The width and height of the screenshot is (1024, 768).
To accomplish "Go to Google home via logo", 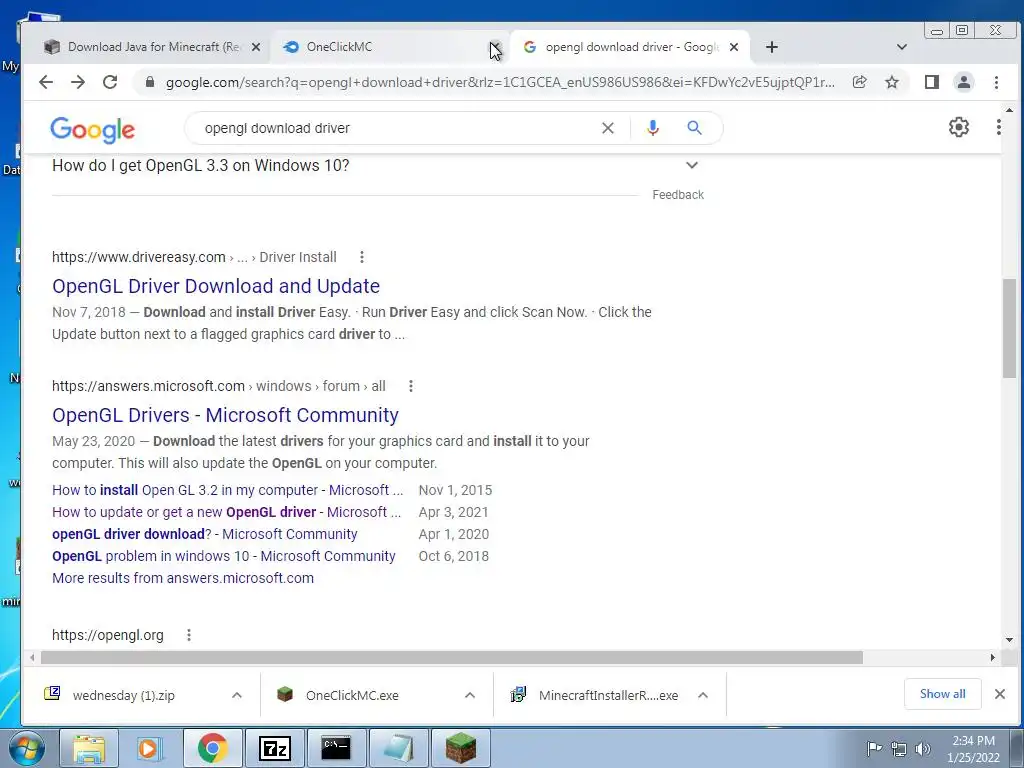I will point(93,129).
